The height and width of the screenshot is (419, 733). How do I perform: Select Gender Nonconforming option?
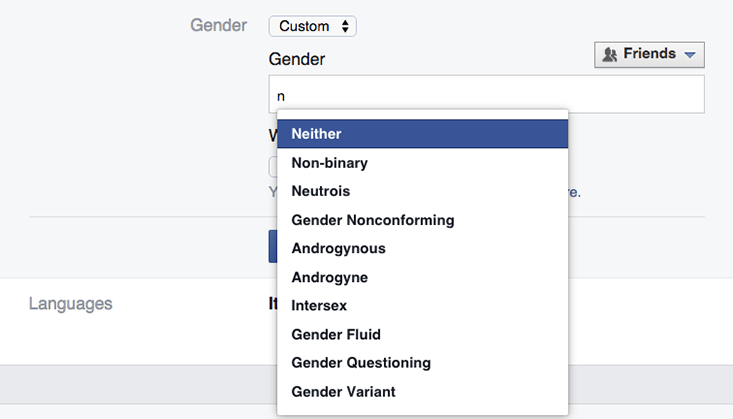pos(423,220)
